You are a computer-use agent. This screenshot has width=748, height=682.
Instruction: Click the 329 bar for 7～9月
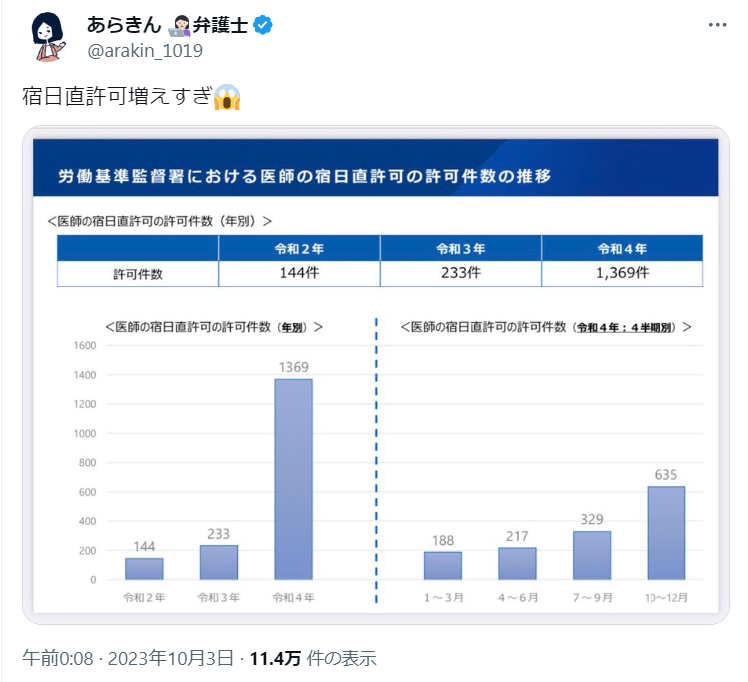pos(592,555)
